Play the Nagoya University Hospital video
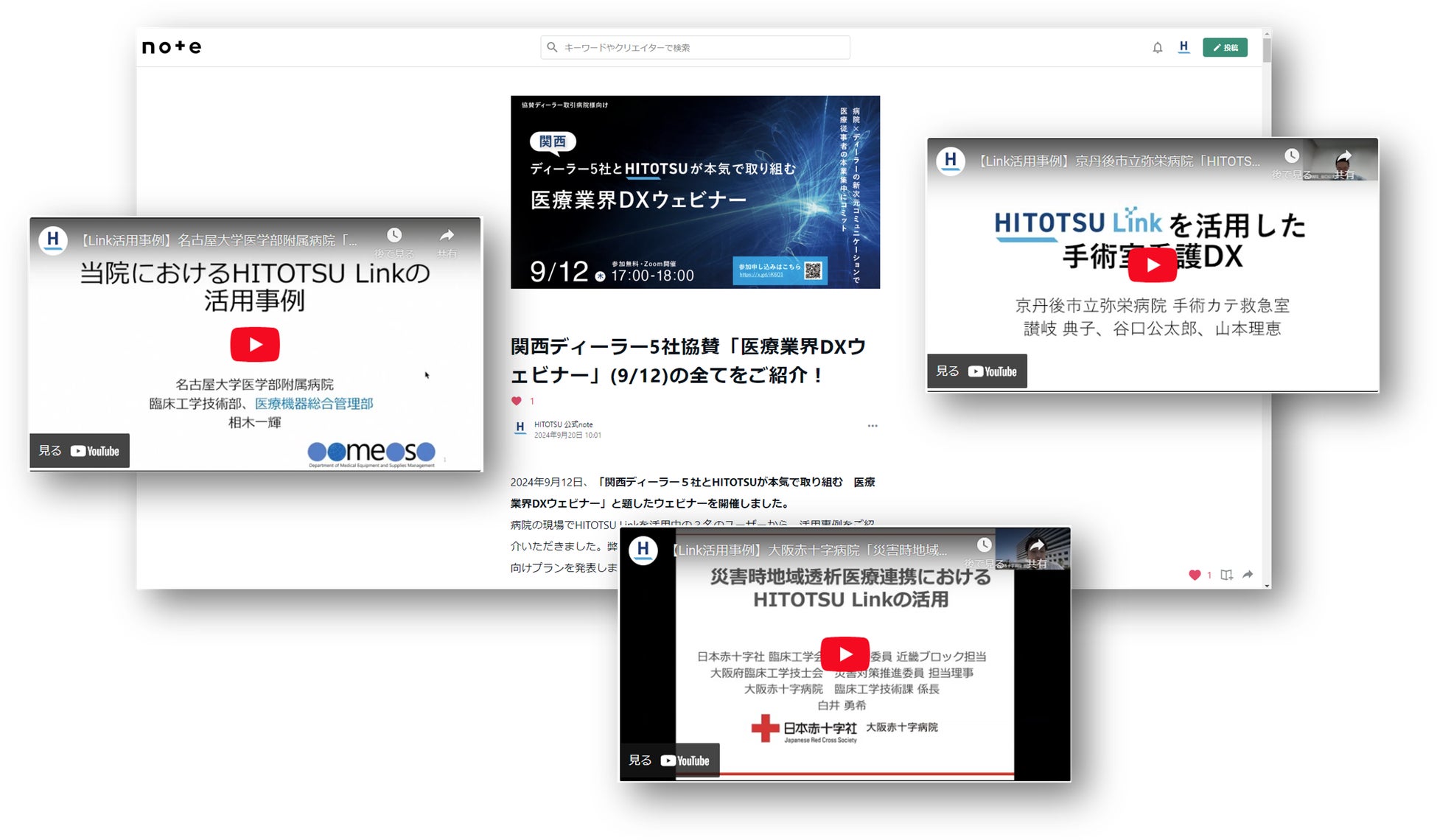1437x840 pixels. point(254,344)
